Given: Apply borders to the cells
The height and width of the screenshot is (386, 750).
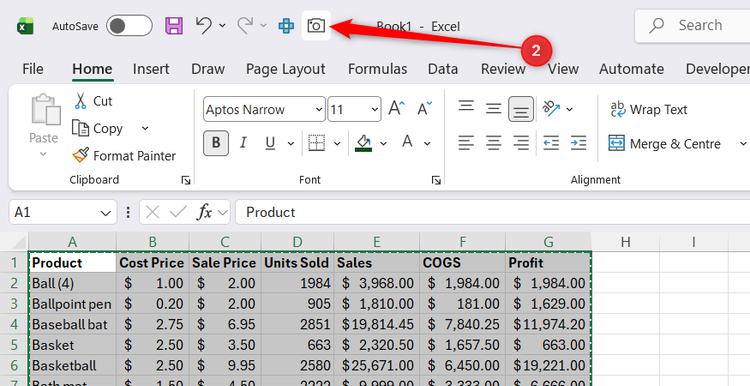Looking at the screenshot, I should [316, 143].
